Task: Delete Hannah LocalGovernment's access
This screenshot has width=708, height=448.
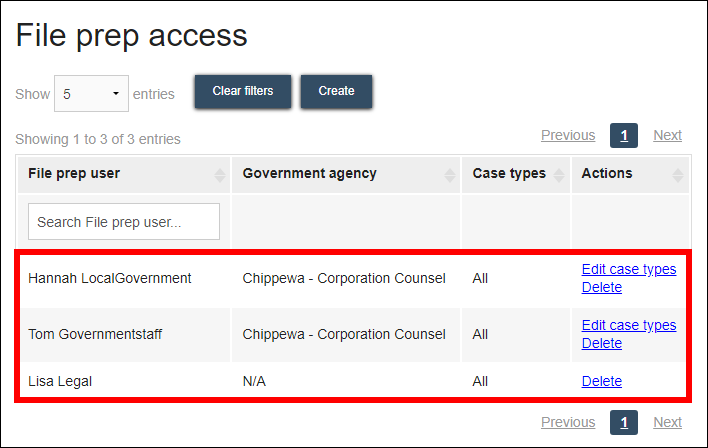Action: coord(601,287)
